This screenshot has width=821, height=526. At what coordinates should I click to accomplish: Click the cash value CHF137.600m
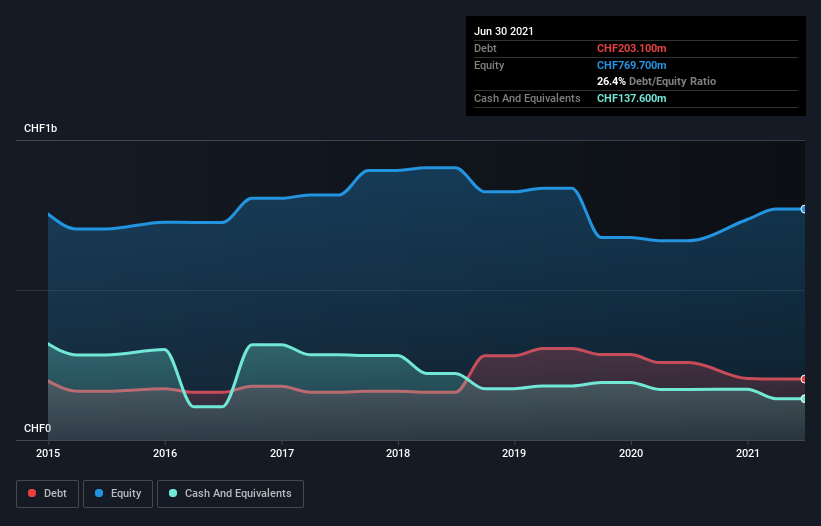pyautogui.click(x=631, y=98)
